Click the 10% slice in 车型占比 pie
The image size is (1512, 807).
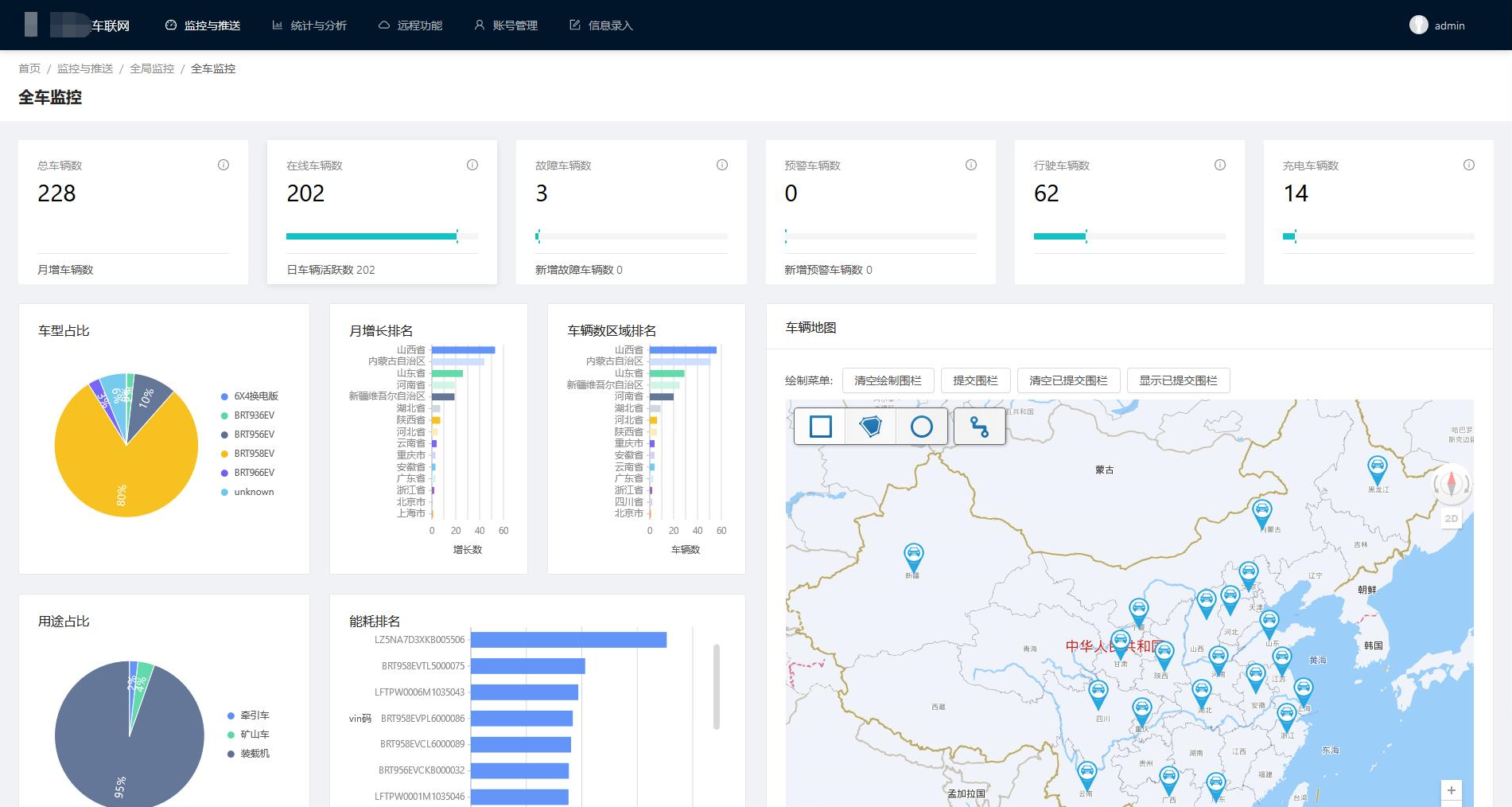[x=147, y=398]
